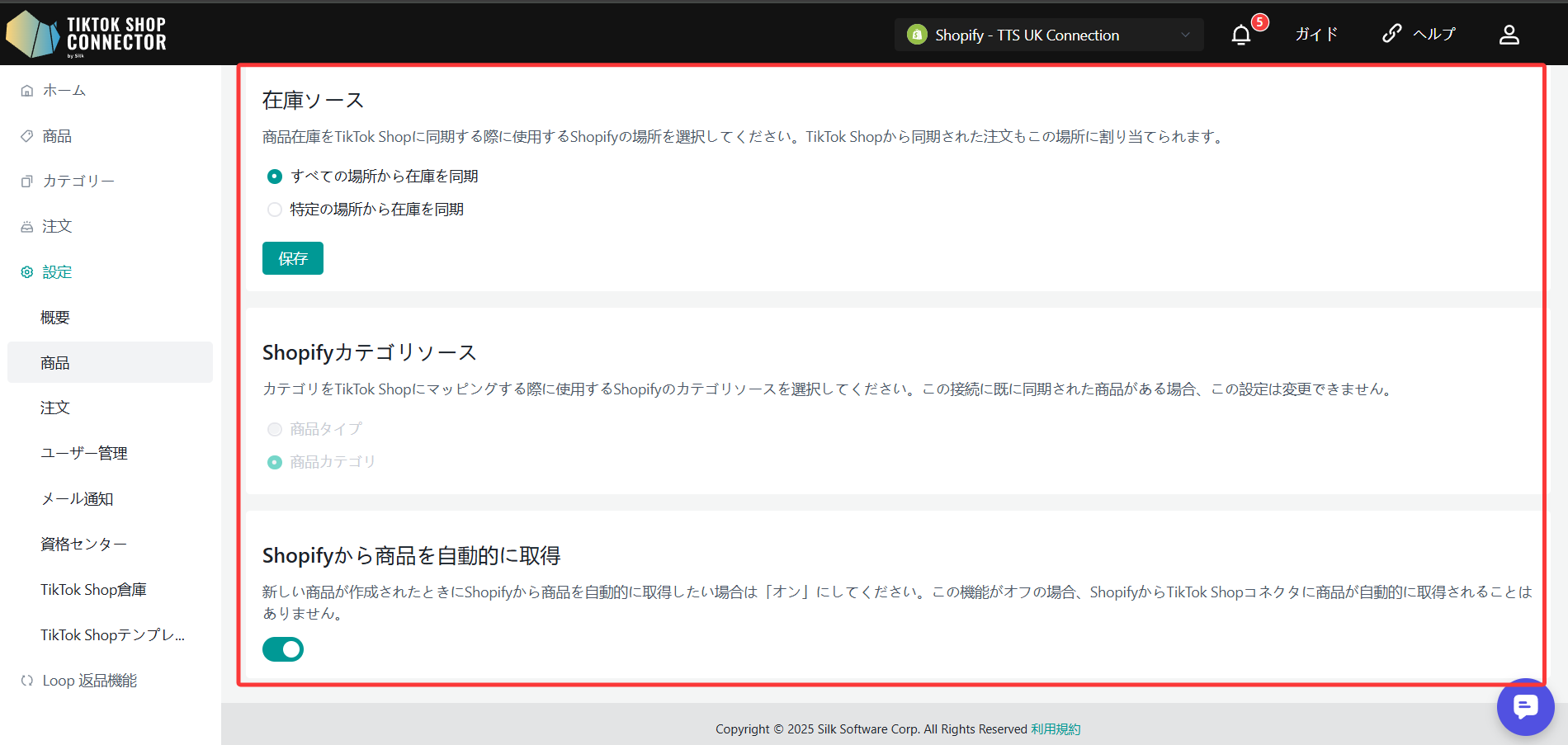
Task: Select the 商品カテゴリ radio option
Action: pos(275,462)
